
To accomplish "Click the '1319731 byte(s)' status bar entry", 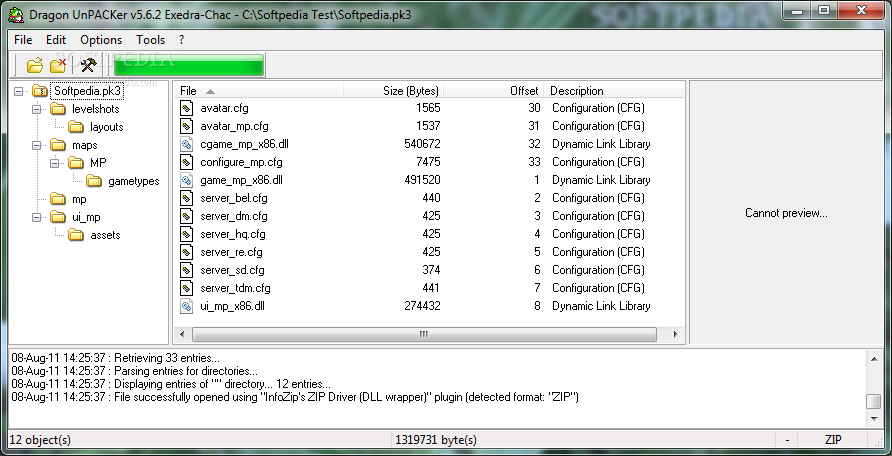I will tap(436, 440).
